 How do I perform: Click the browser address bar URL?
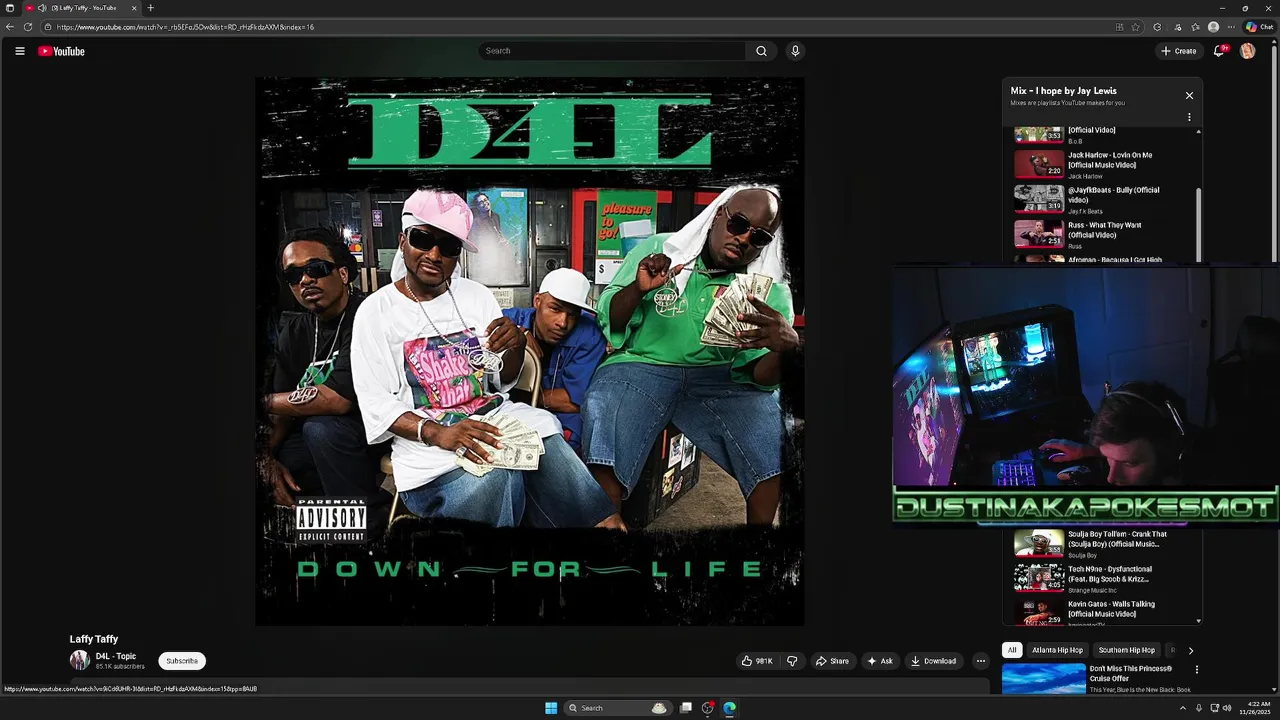coord(185,27)
